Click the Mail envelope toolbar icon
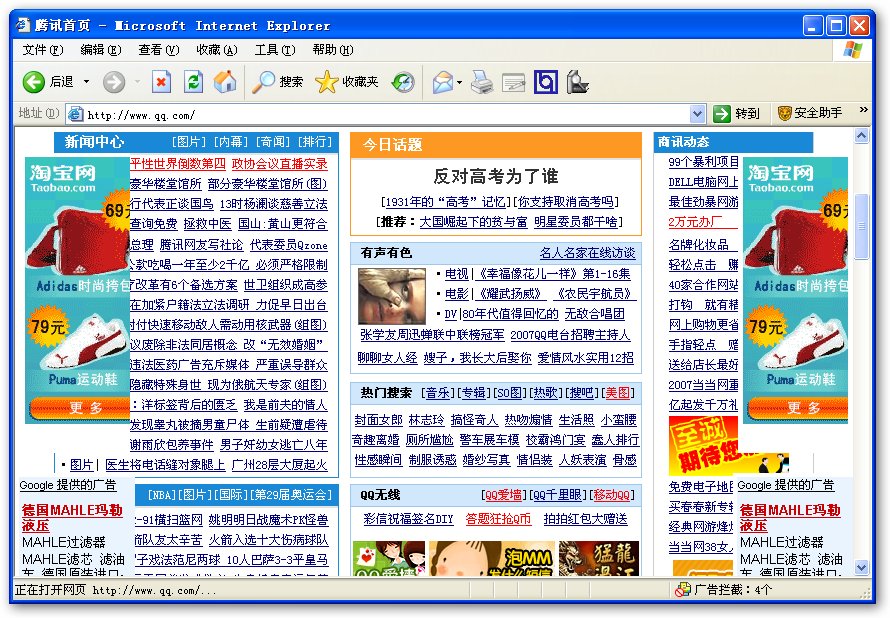Viewport: 890px width, 618px height. (443, 82)
